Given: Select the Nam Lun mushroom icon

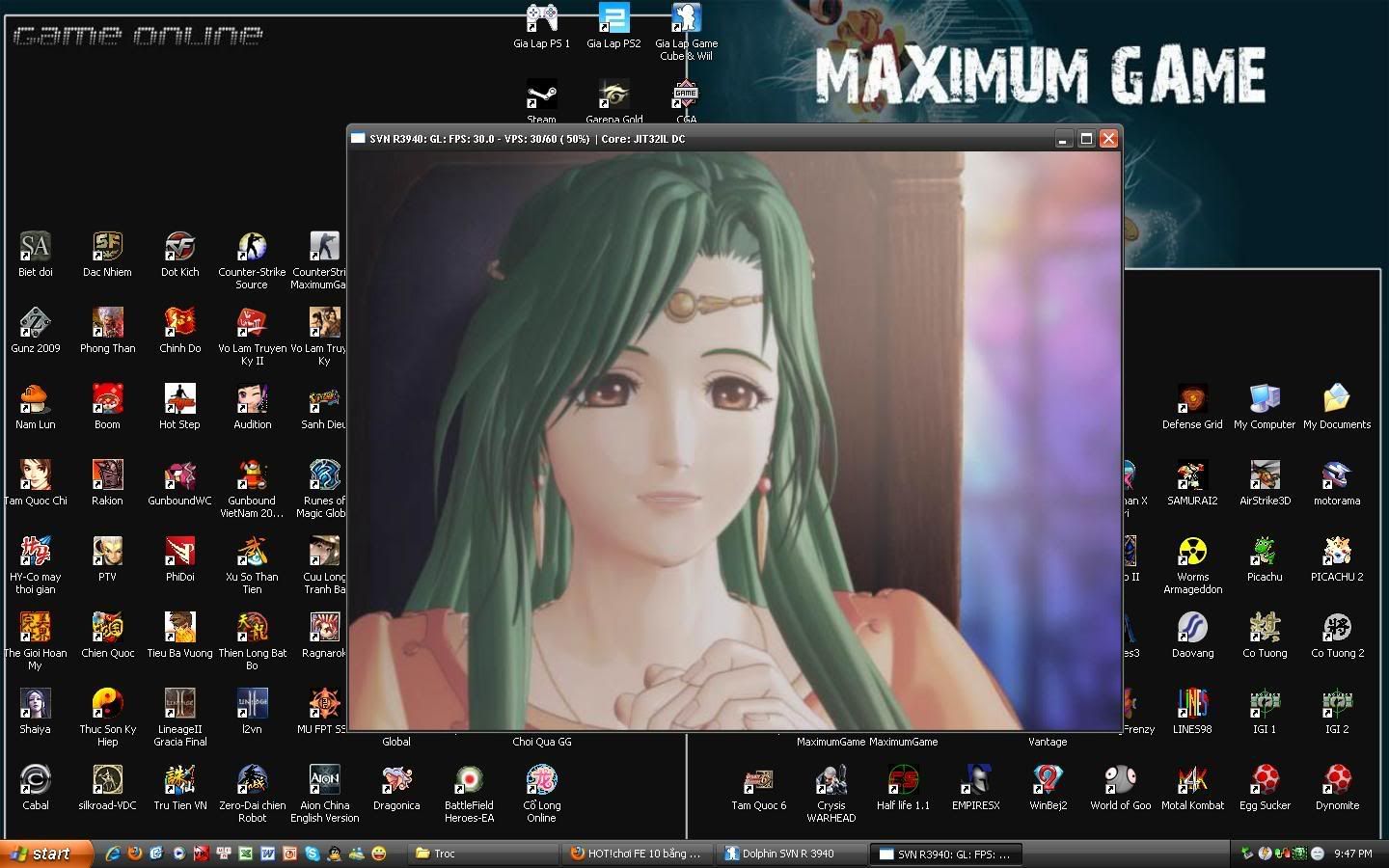Looking at the screenshot, I should (x=35, y=399).
